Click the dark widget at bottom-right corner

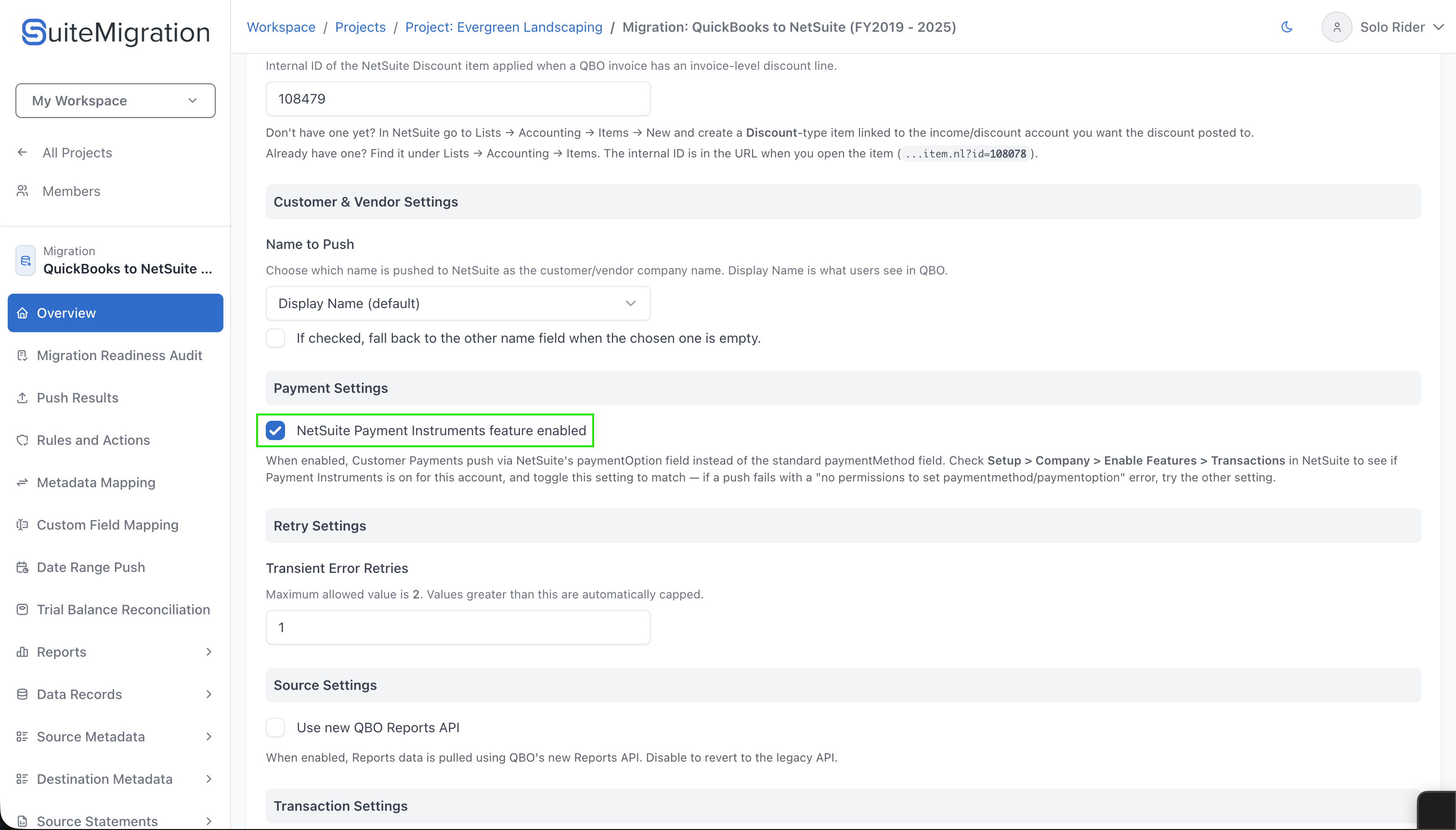tap(1437, 810)
